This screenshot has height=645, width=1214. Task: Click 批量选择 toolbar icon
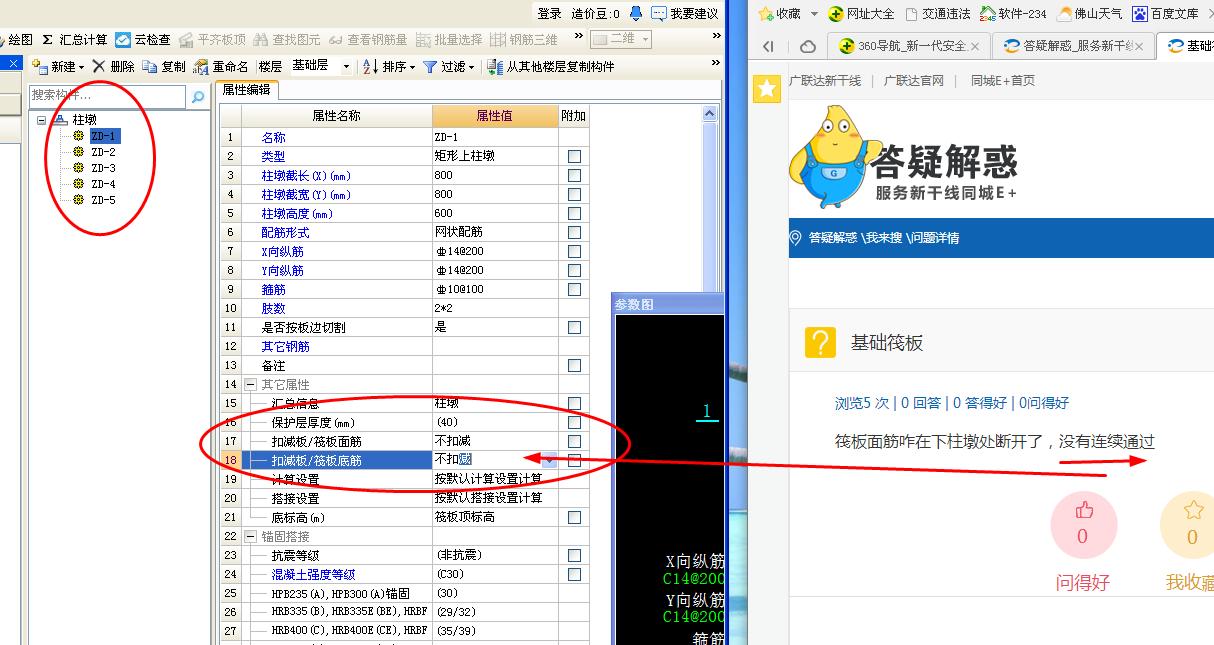click(423, 40)
